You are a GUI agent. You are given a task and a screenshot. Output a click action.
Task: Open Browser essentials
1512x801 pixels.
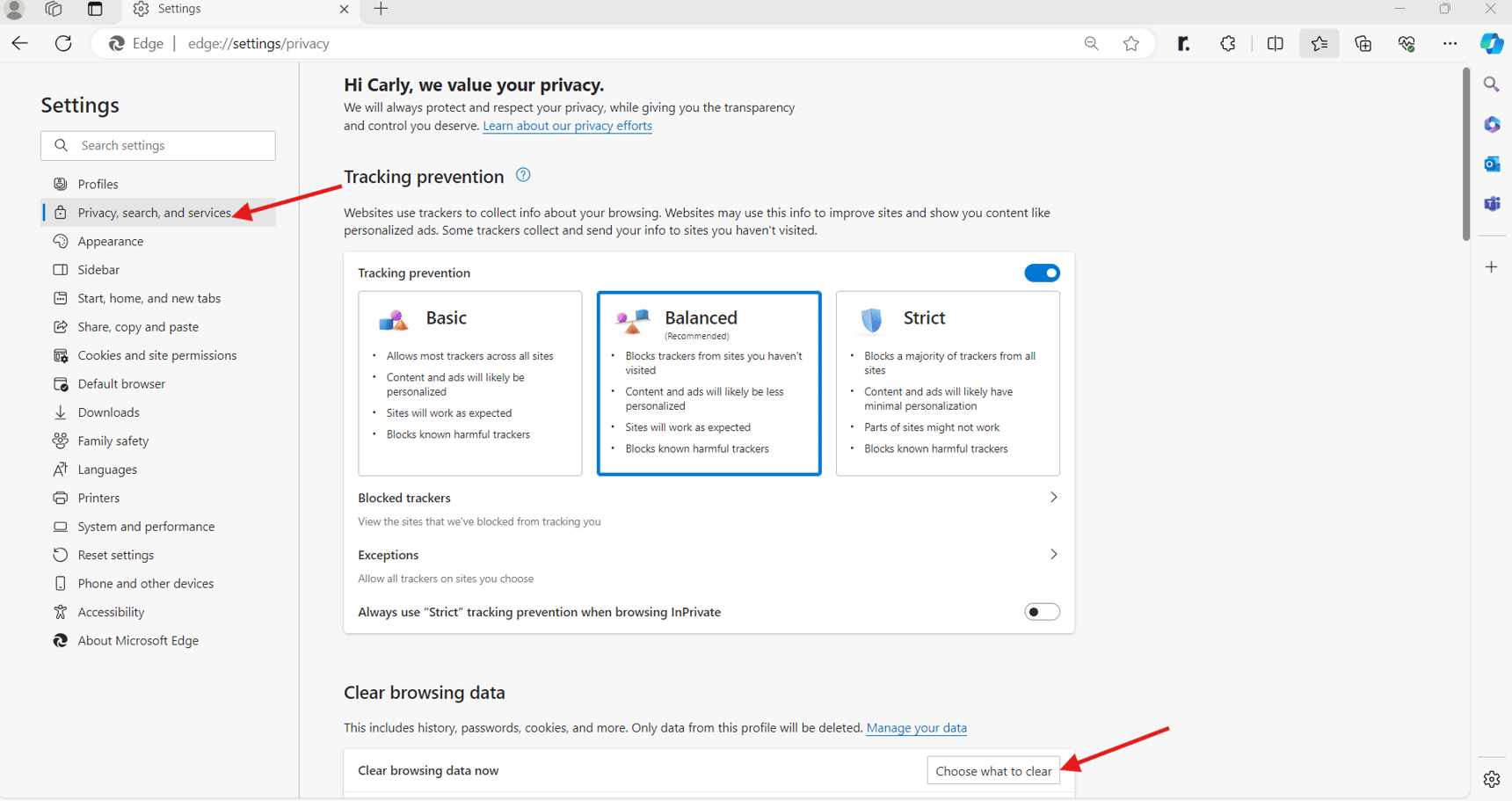1406,43
